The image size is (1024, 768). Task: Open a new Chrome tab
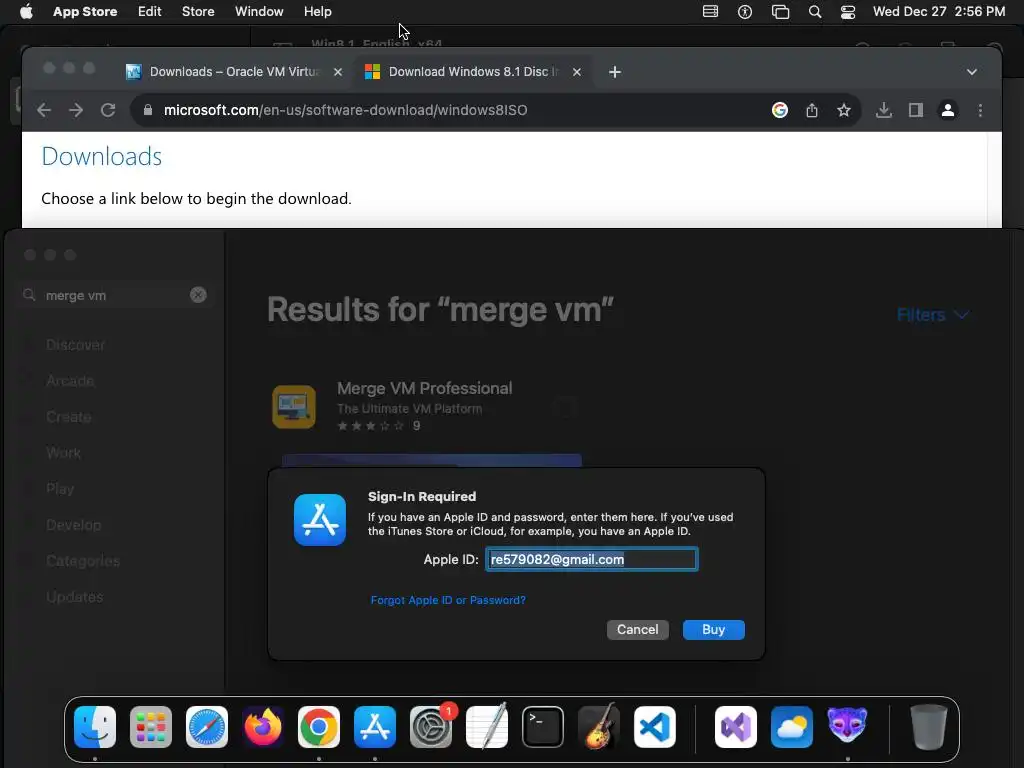615,72
